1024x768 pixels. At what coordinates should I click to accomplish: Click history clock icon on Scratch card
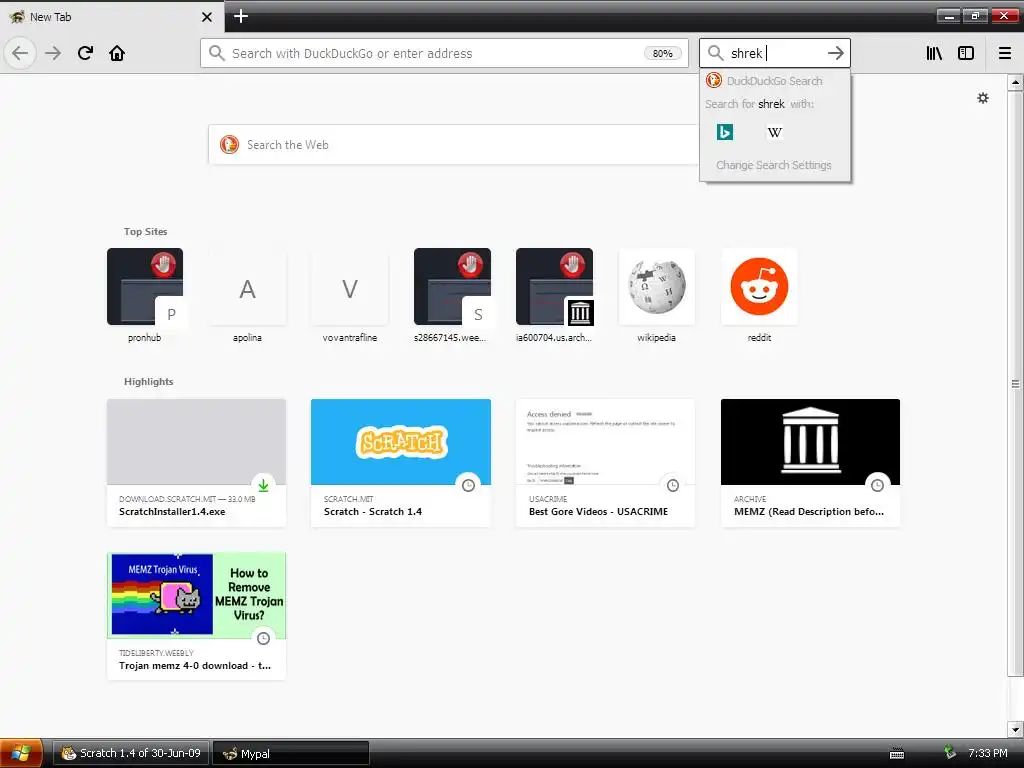click(468, 485)
